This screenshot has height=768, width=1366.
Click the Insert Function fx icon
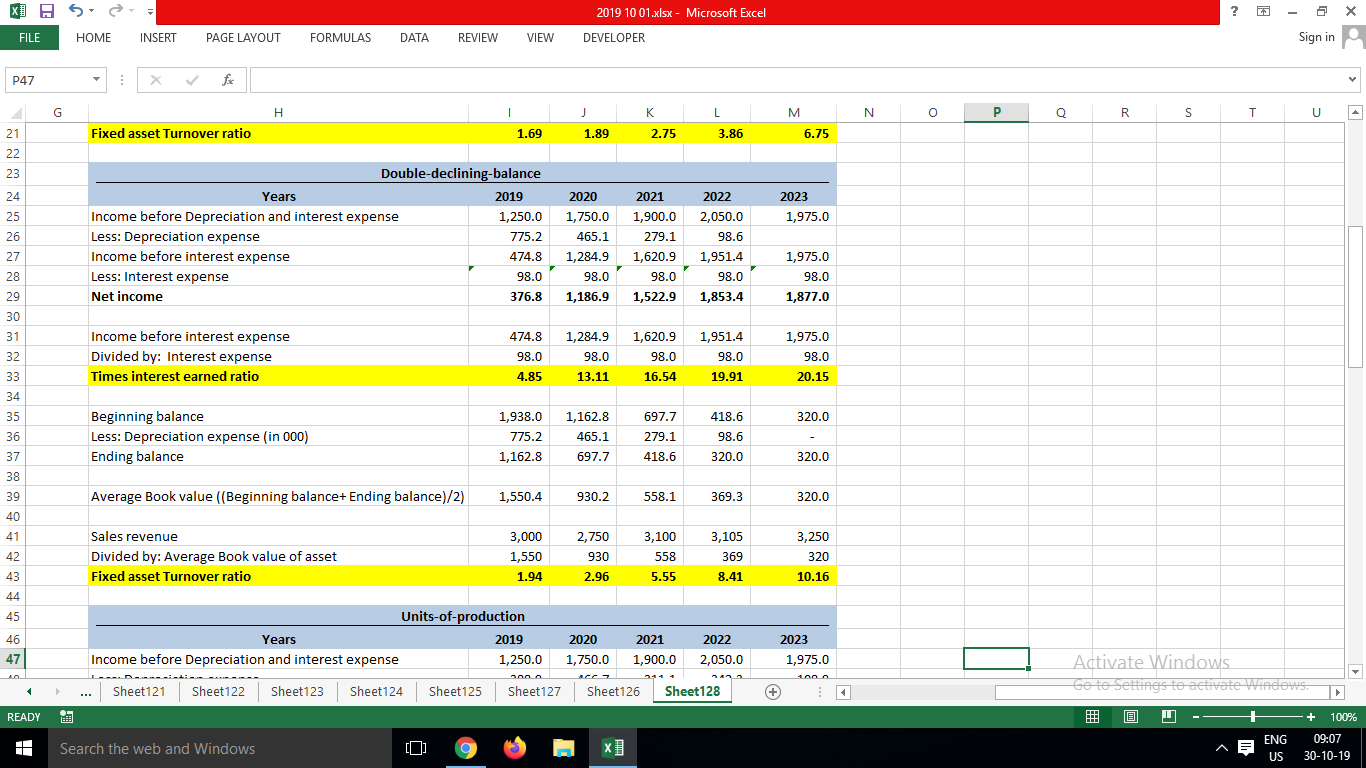(x=228, y=79)
